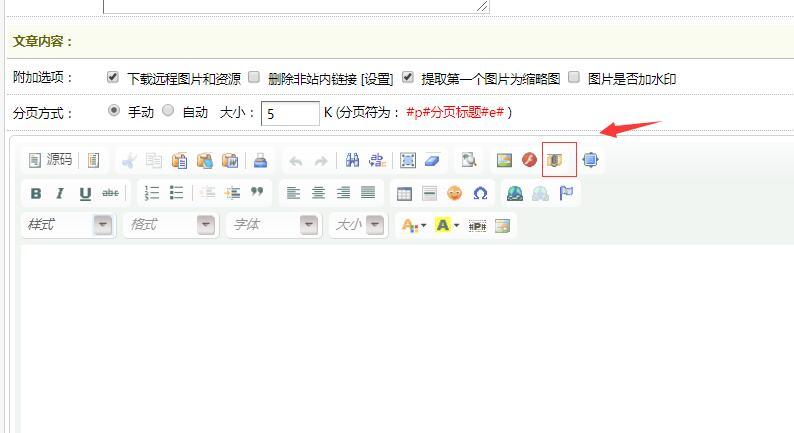The image size is (794, 433).
Task: Click the Increase Indent icon
Action: coord(232,193)
